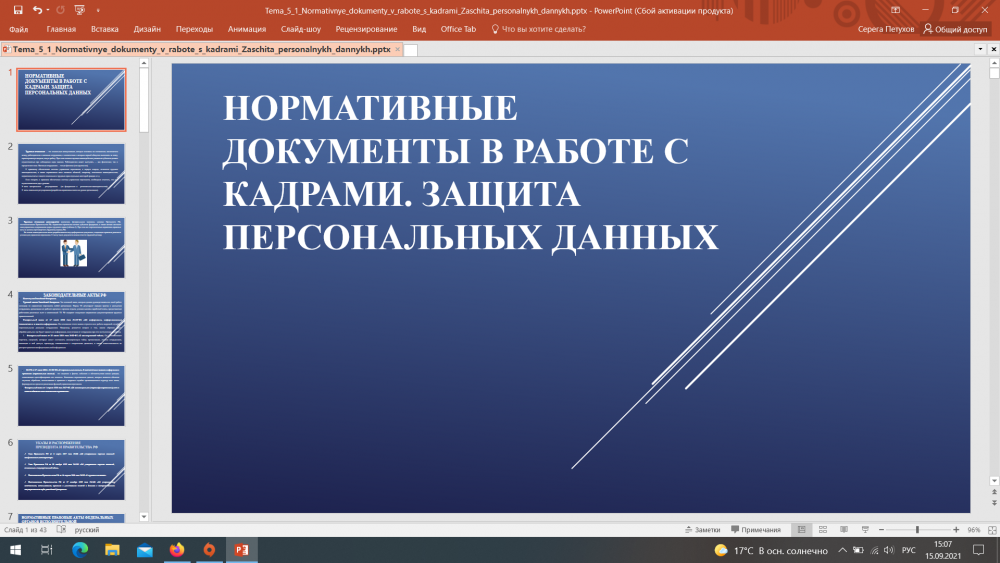
Task: Open Customize Quick Access Toolbar dropdown
Action: (98, 10)
